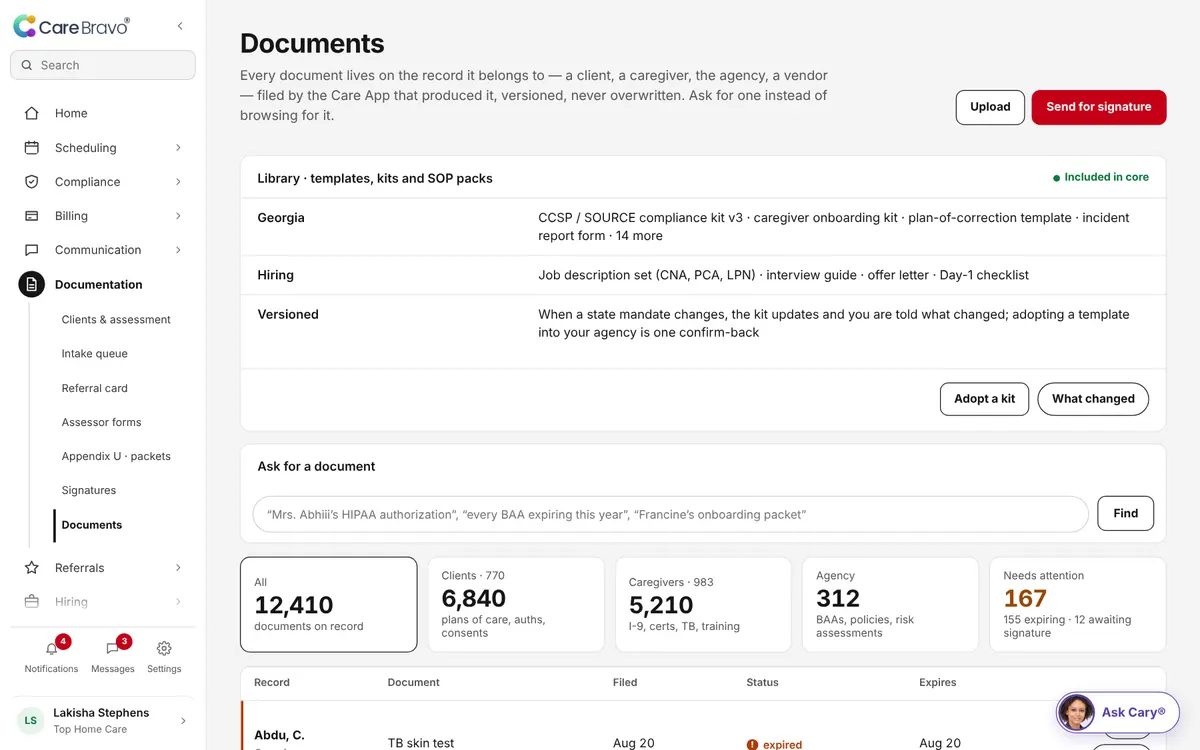Screen dimensions: 1200x750
Task: Click Send for signature button
Action: click(1099, 107)
